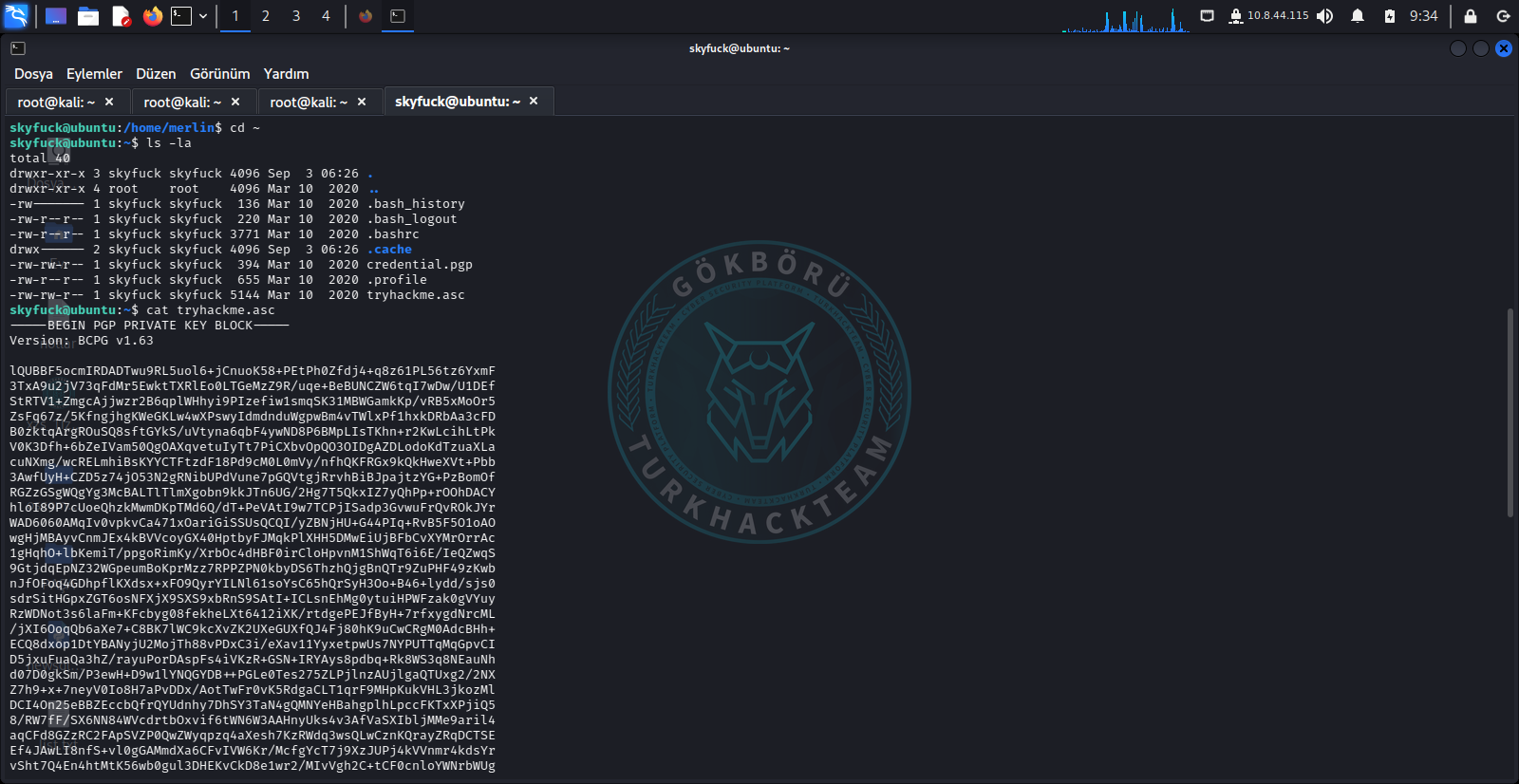The width and height of the screenshot is (1519, 784).
Task: Close the skyfuck@ubuntu tab
Action: (534, 101)
